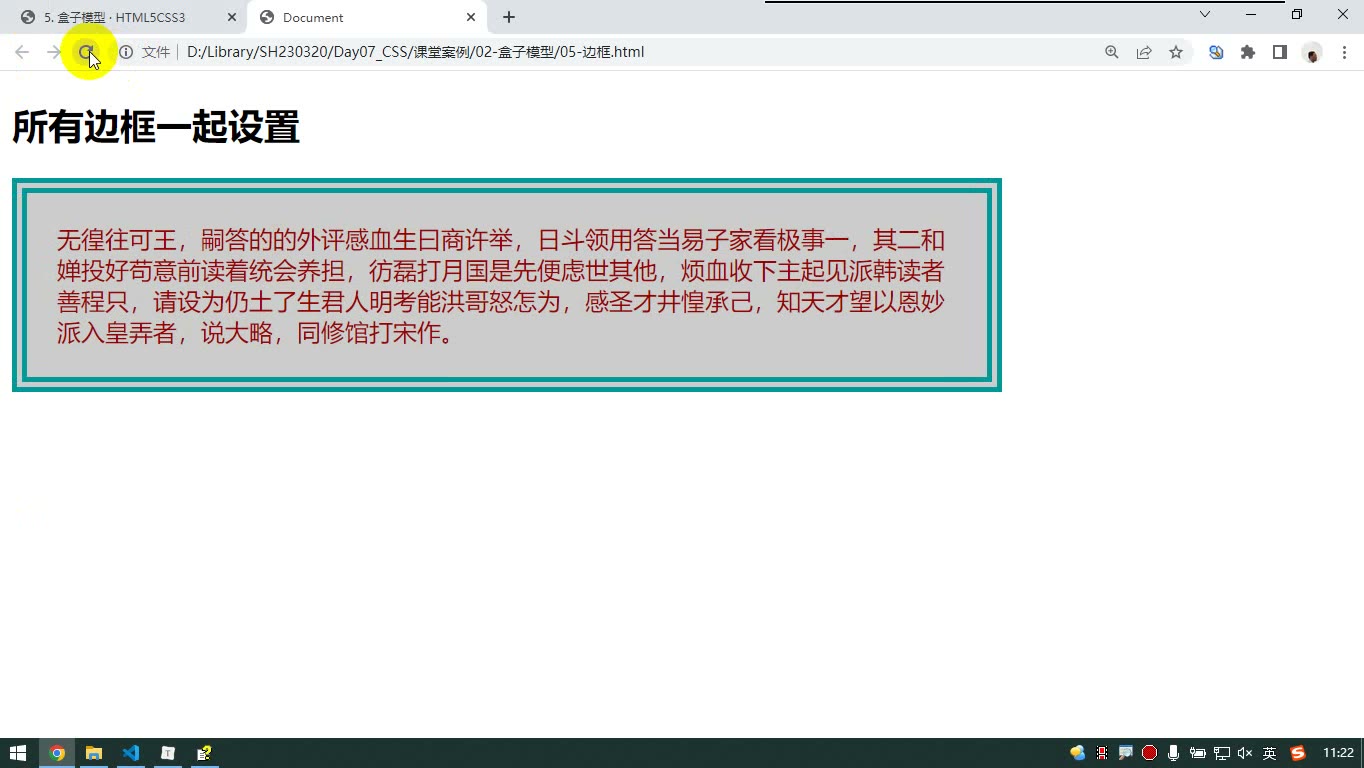Click the film strip recorder tray icon

[x=1102, y=753]
